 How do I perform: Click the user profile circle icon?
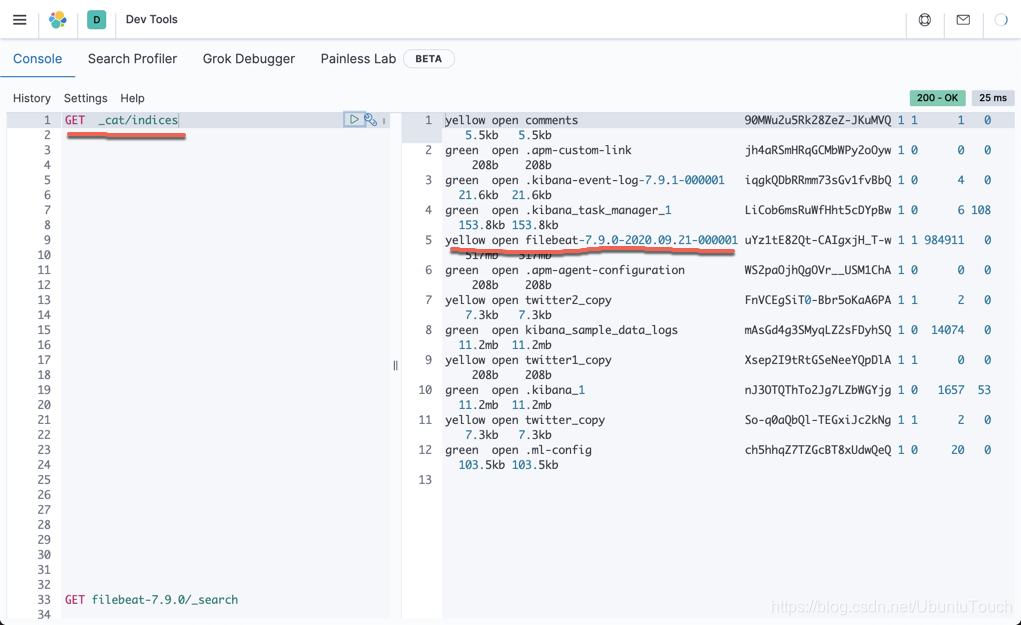tap(1001, 20)
